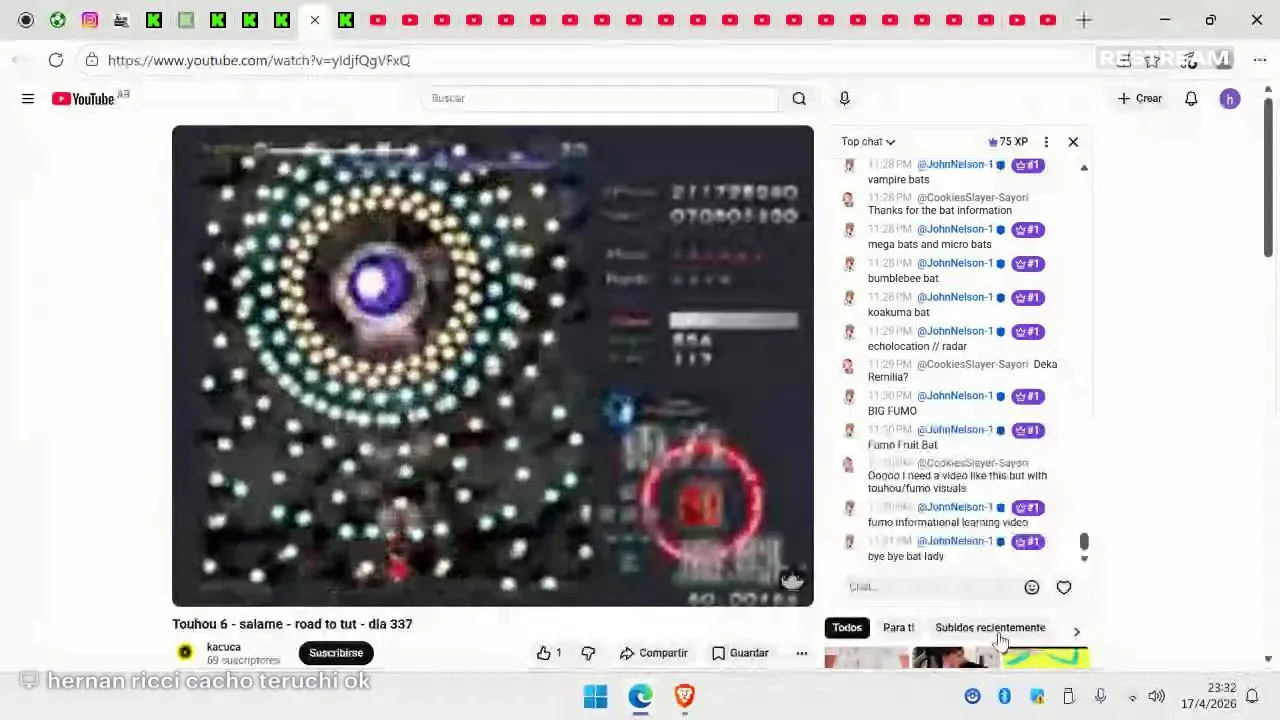Screen dimensions: 1280x720
Task: Reload the page with refresh icon
Action: click(x=56, y=60)
